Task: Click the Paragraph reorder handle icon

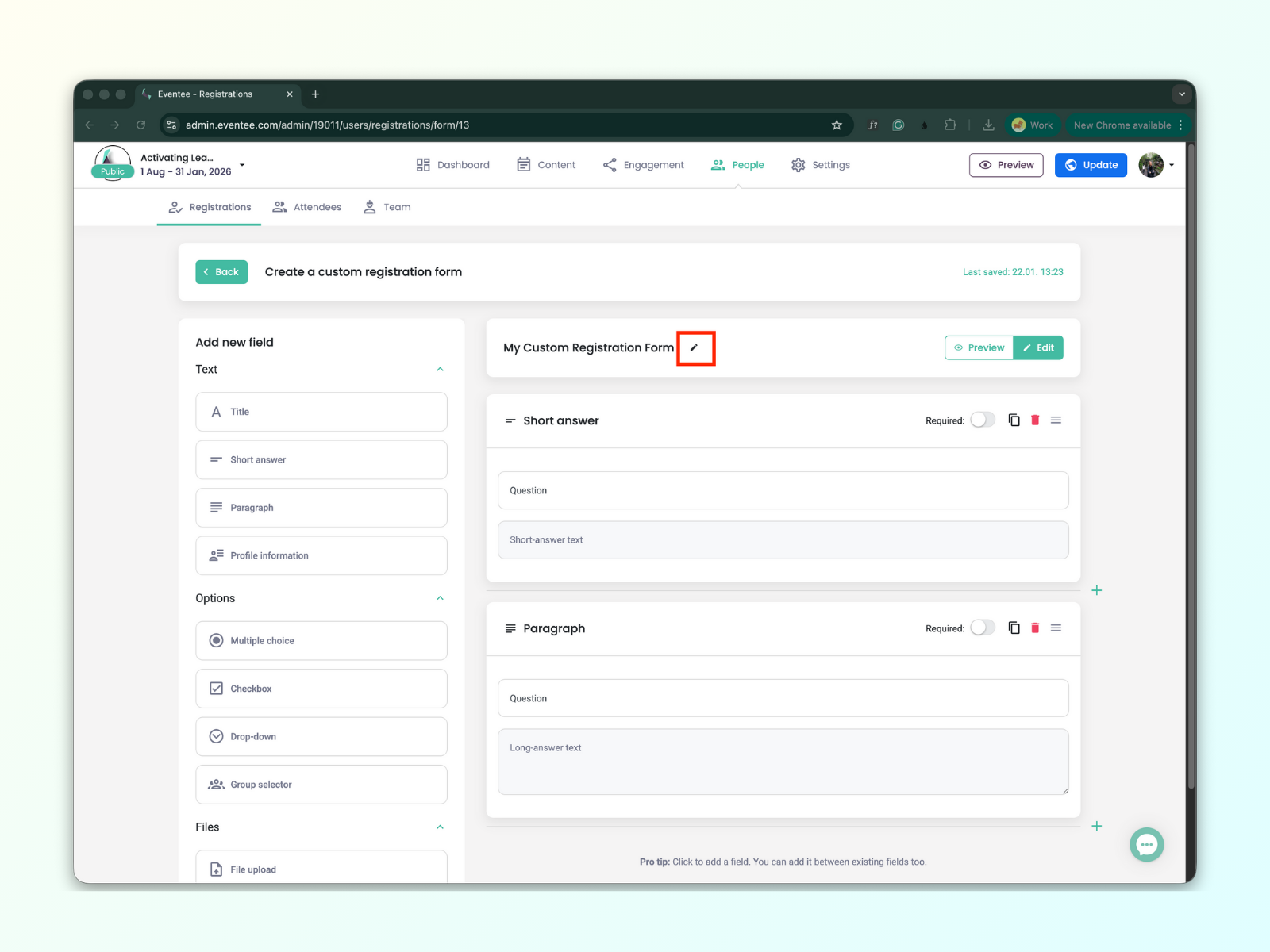Action: [1056, 628]
